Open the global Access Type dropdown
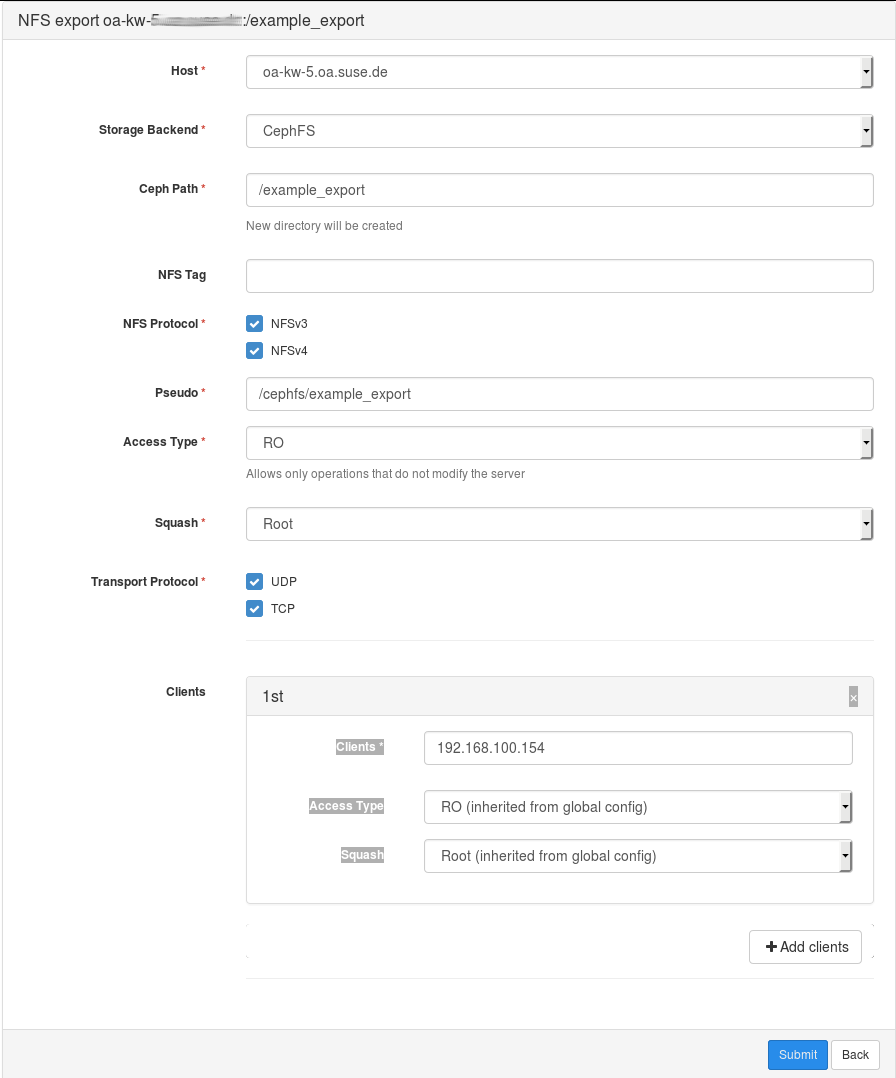896x1078 pixels. click(560, 443)
